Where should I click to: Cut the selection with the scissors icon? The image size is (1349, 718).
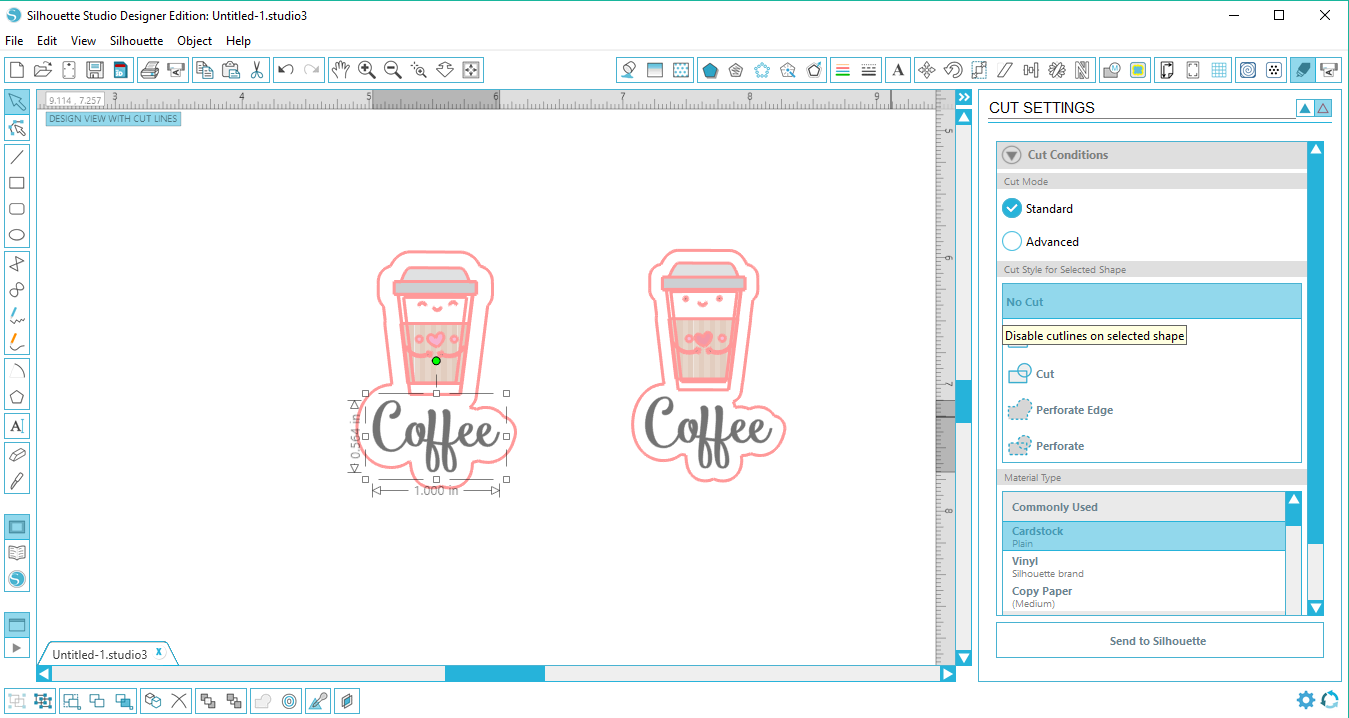(x=257, y=70)
